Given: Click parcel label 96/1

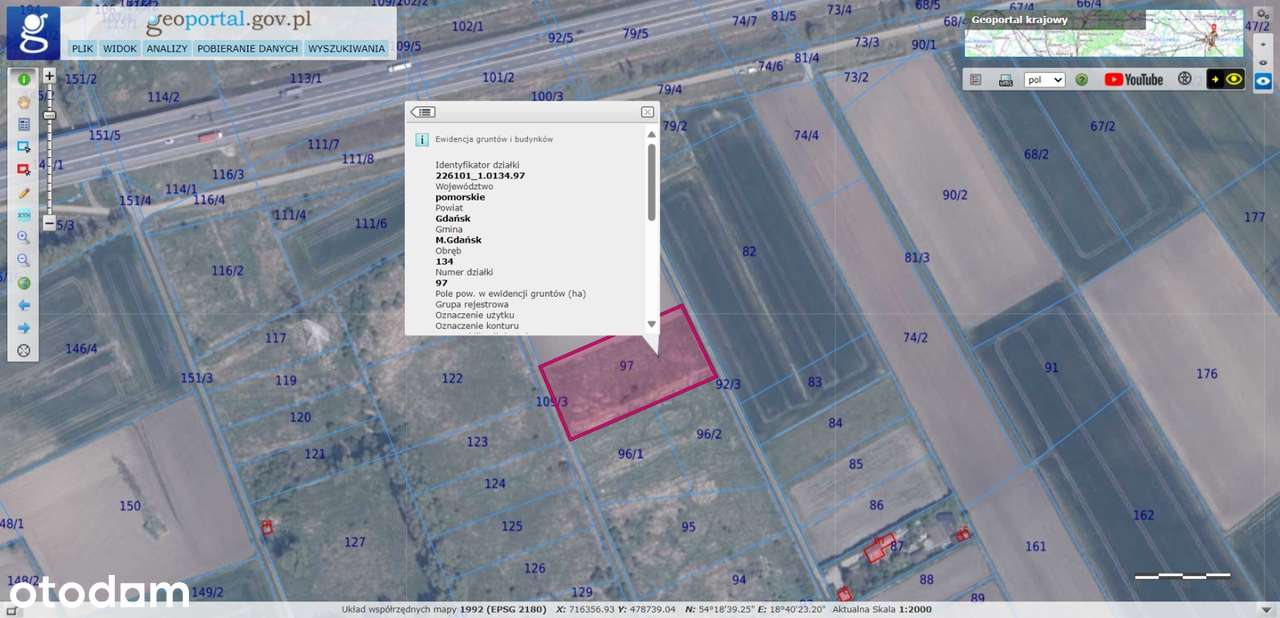Looking at the screenshot, I should [631, 454].
